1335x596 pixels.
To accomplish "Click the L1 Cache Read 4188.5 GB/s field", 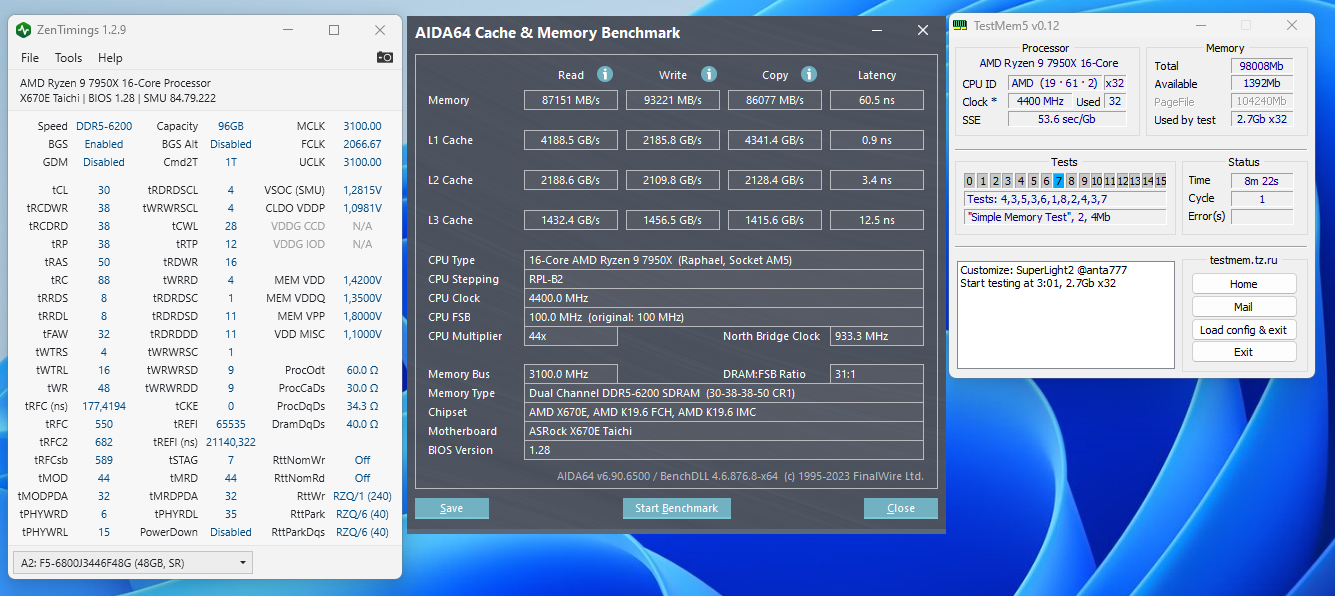I will 572,140.
